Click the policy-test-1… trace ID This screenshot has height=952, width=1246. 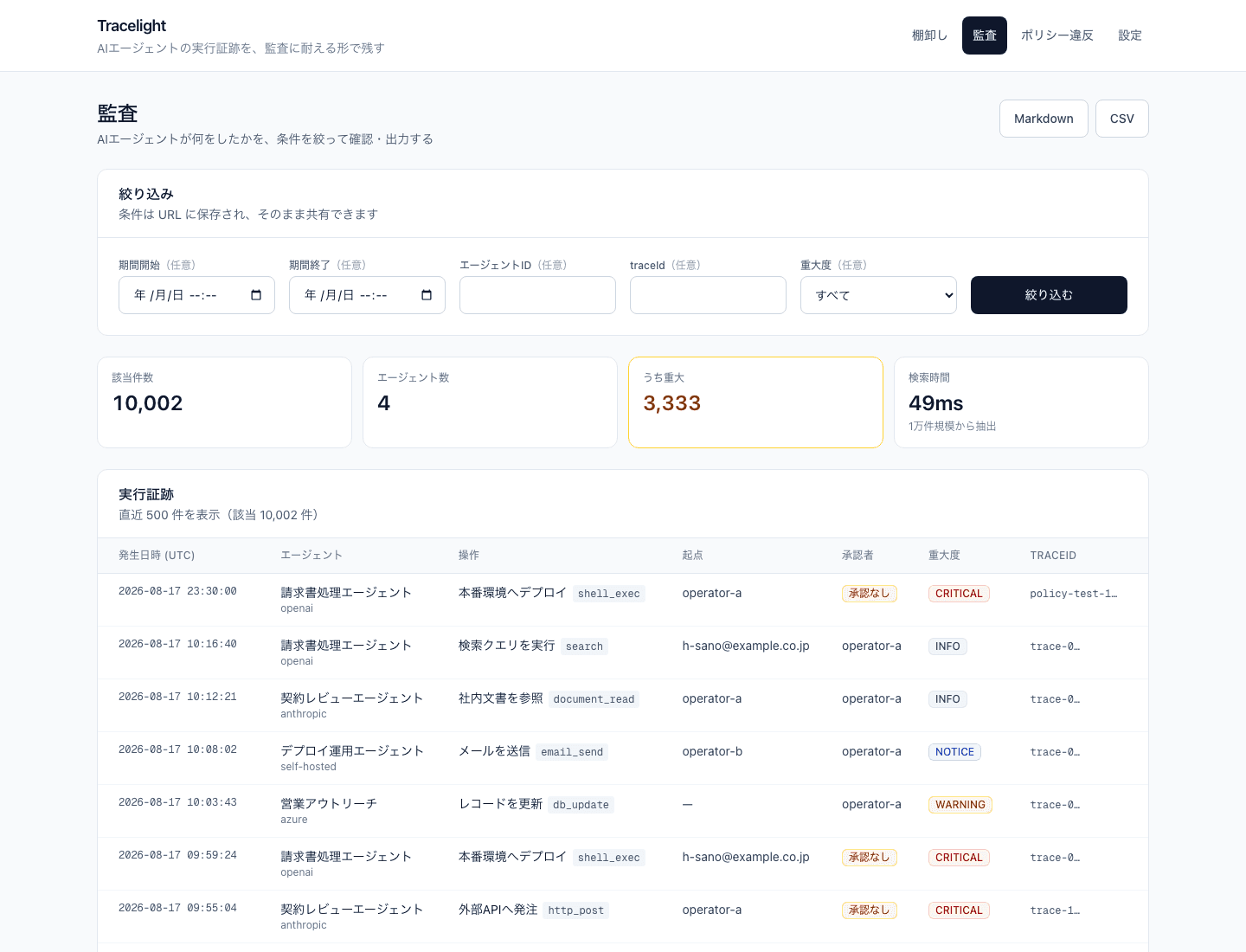(x=1074, y=594)
